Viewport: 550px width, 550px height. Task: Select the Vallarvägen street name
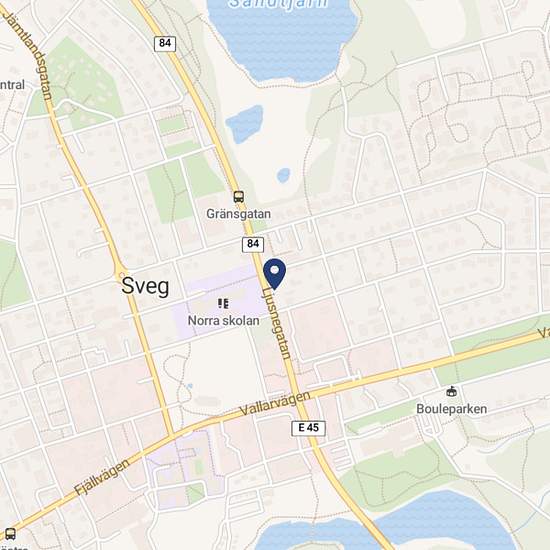(275, 403)
